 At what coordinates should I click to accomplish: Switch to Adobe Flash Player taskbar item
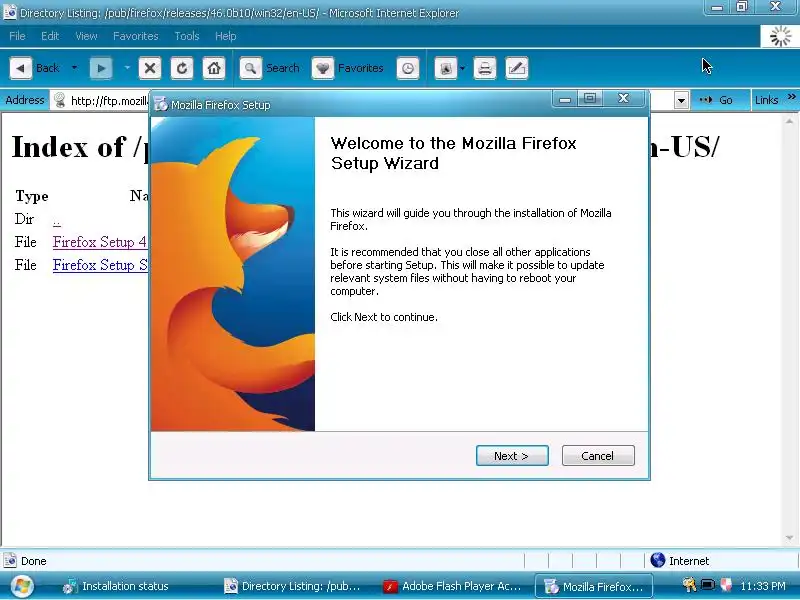tap(453, 586)
